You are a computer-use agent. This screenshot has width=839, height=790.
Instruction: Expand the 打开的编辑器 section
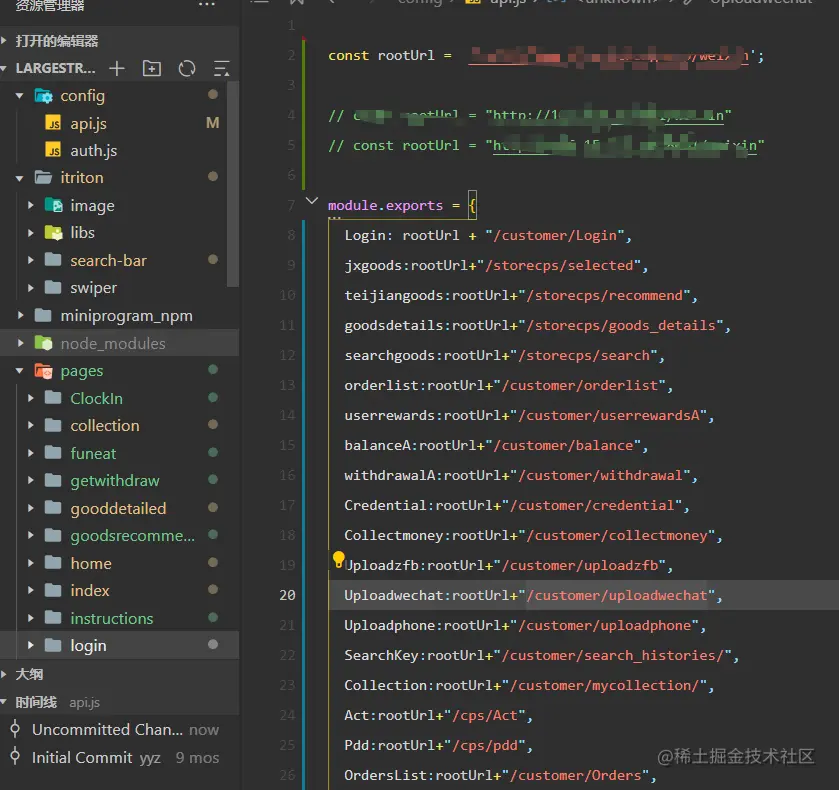click(x=4, y=41)
